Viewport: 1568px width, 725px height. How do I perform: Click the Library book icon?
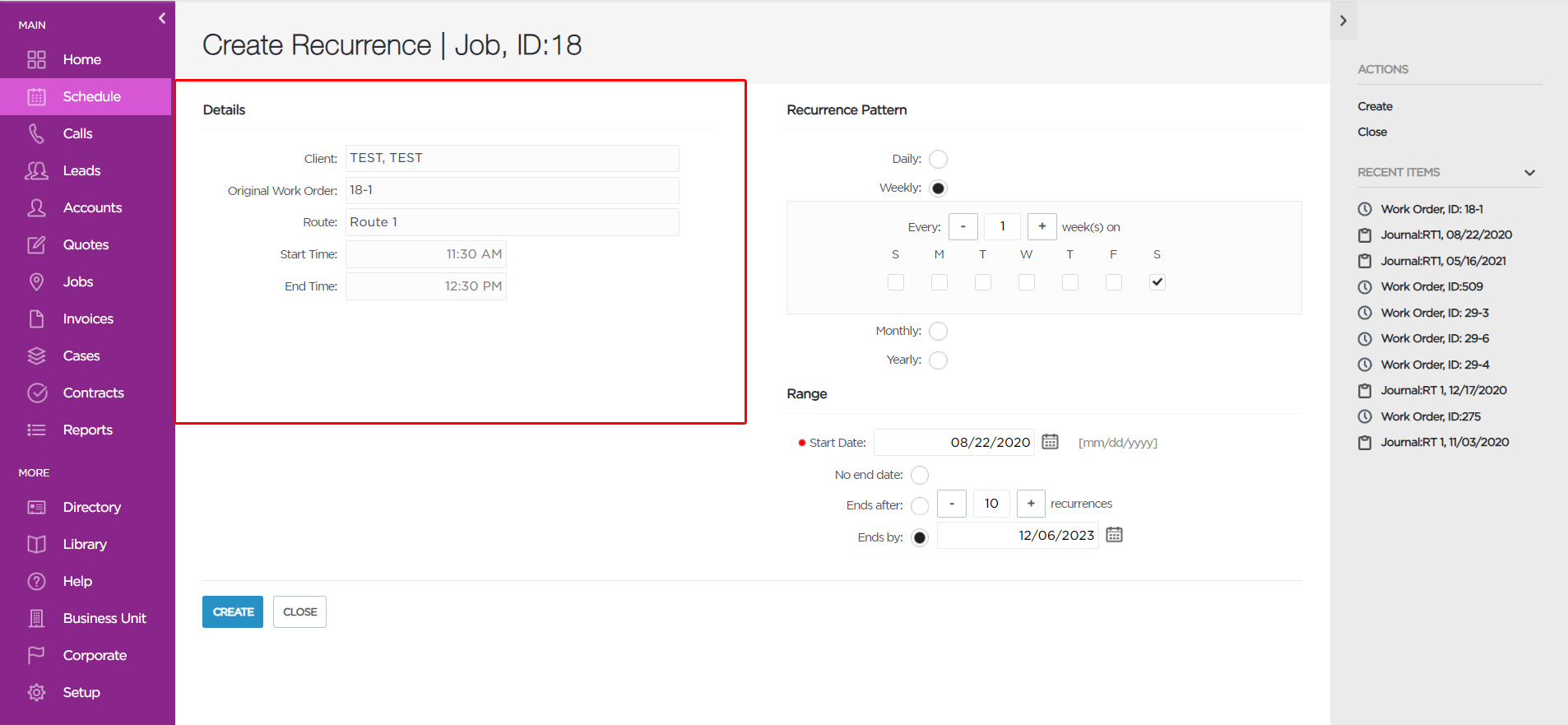click(36, 544)
